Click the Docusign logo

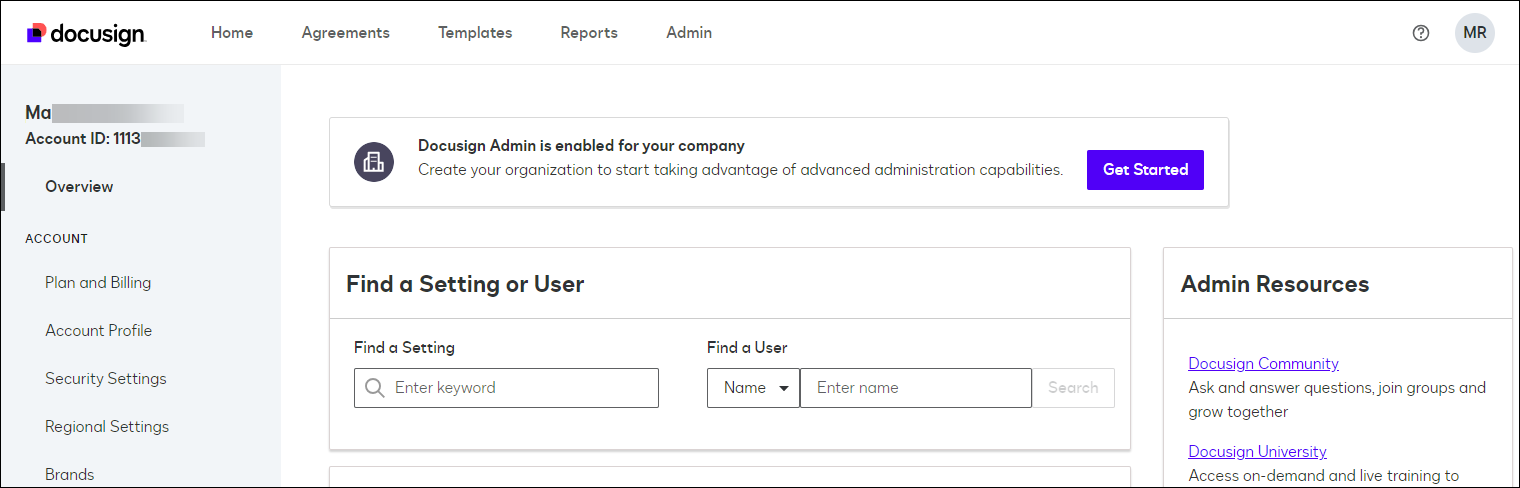coord(87,33)
